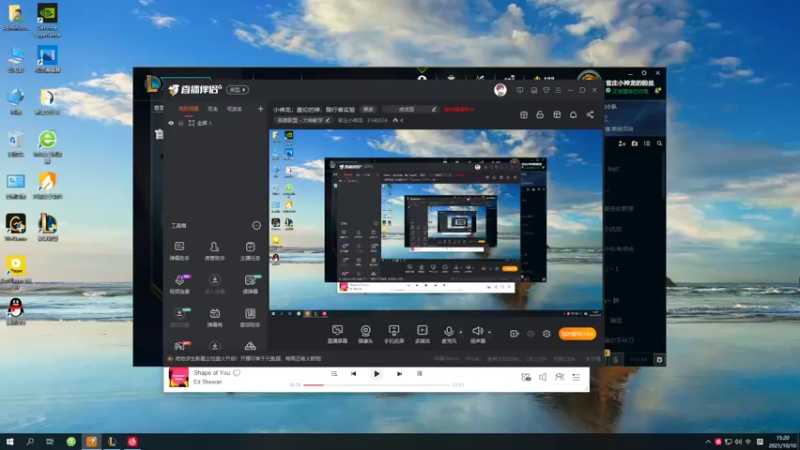The width and height of the screenshot is (800, 450).
Task: Select the third scene tab
Action: pyautogui.click(x=234, y=109)
